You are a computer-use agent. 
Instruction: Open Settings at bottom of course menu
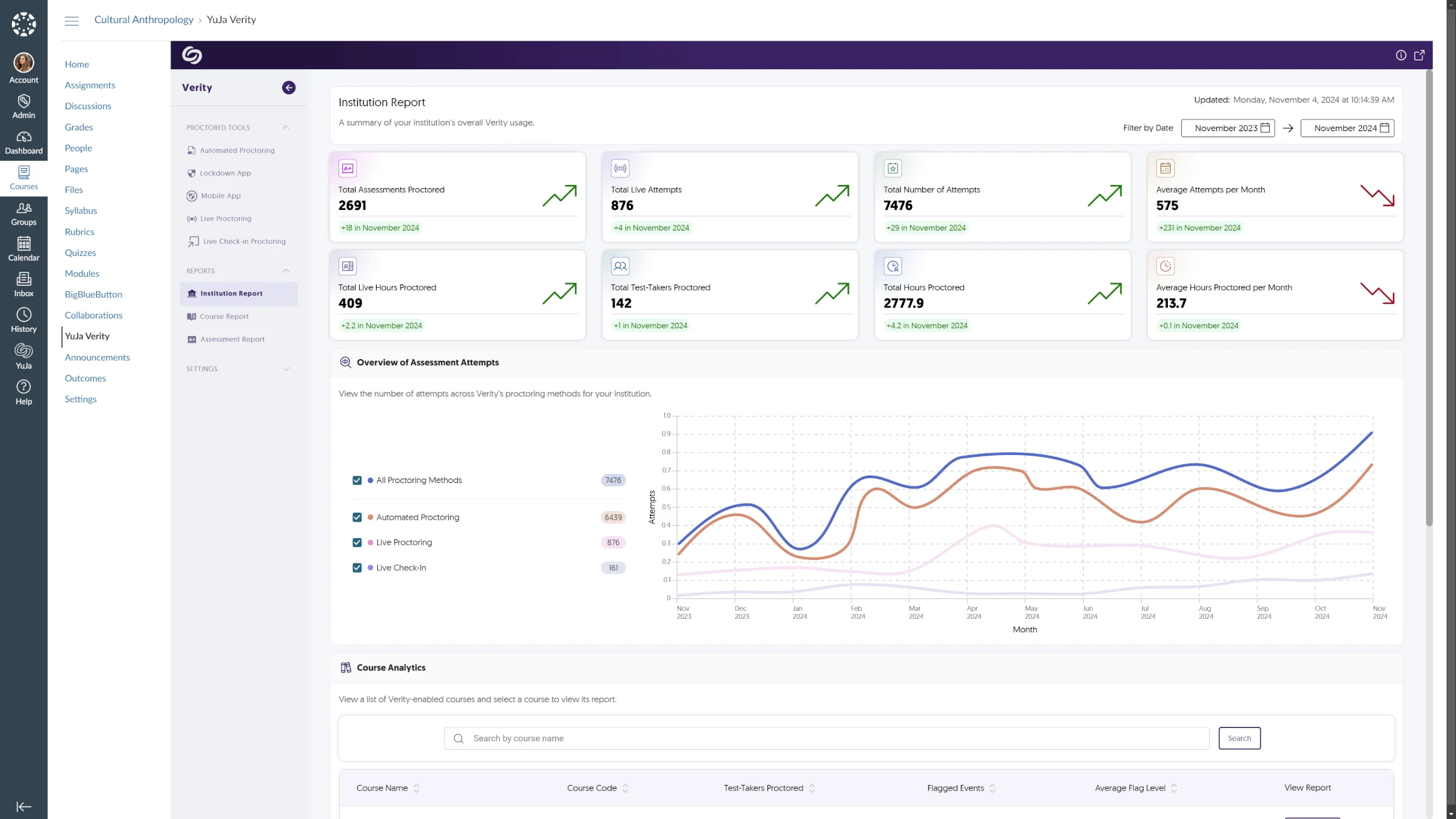coord(81,399)
